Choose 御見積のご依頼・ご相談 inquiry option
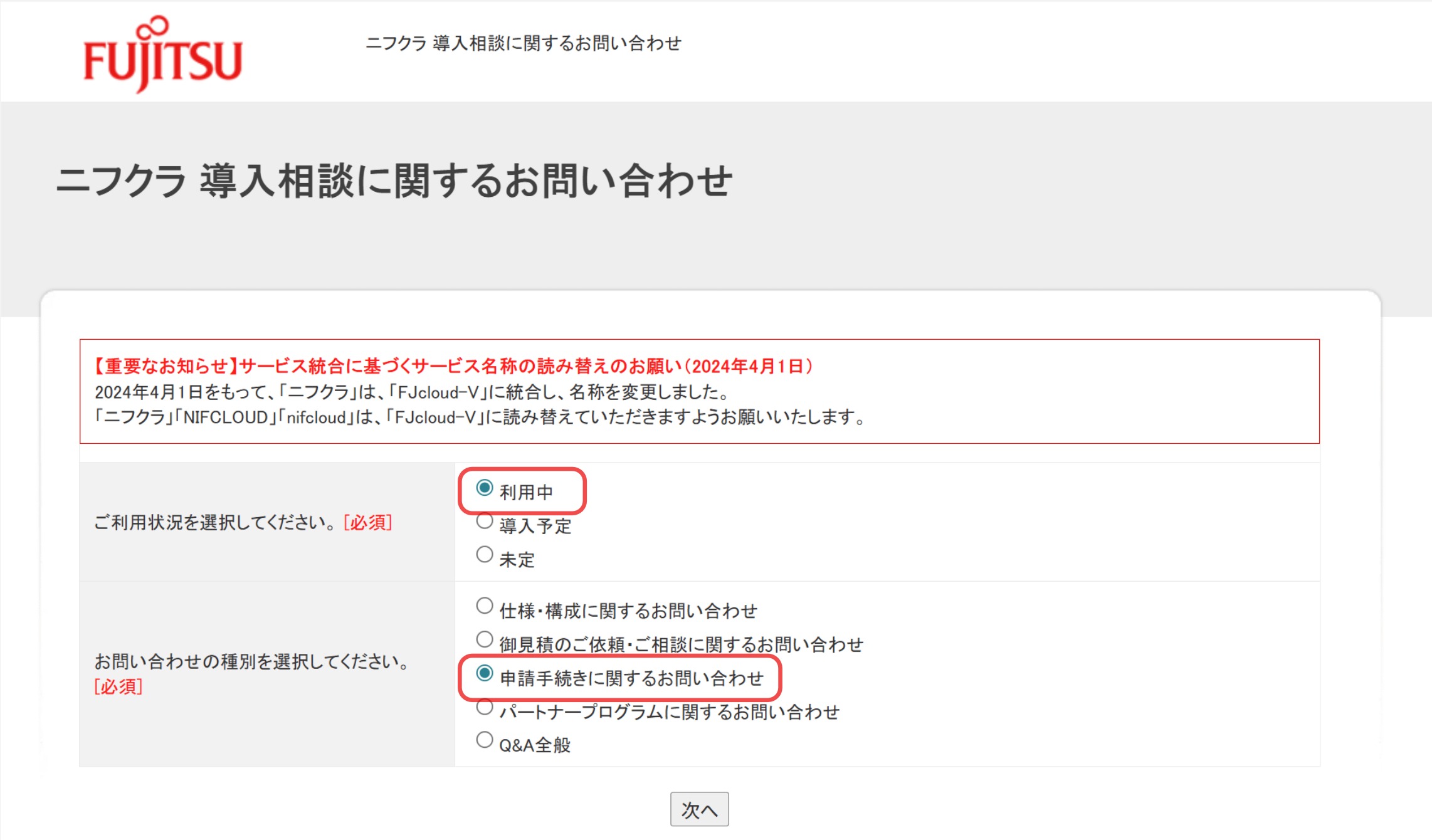Viewport: 1432px width, 840px height. (485, 640)
